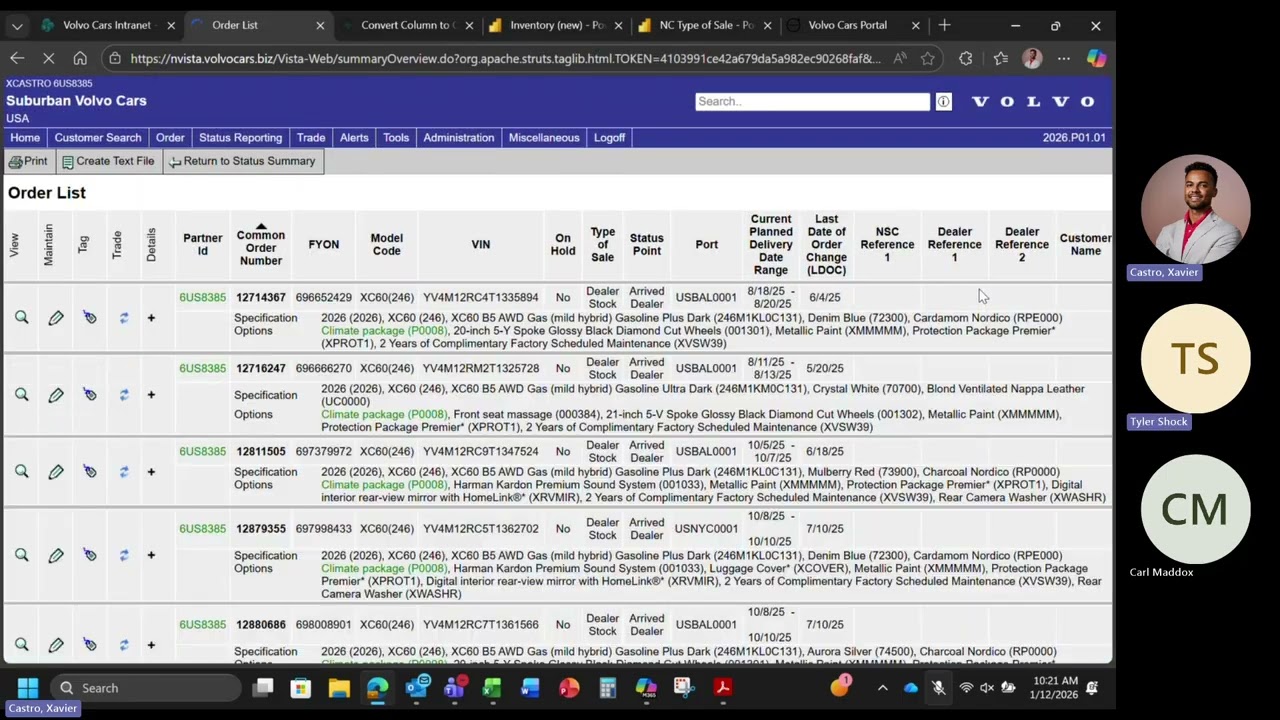Open a new browser tab
1280x720 pixels.
coord(944,25)
